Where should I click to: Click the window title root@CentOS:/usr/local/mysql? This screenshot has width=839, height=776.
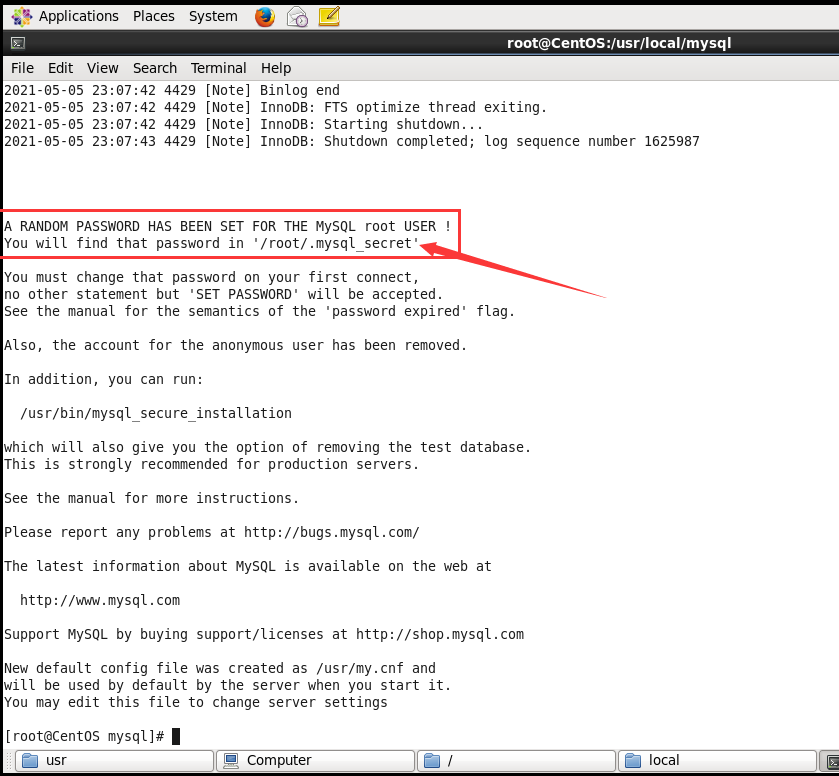point(619,43)
